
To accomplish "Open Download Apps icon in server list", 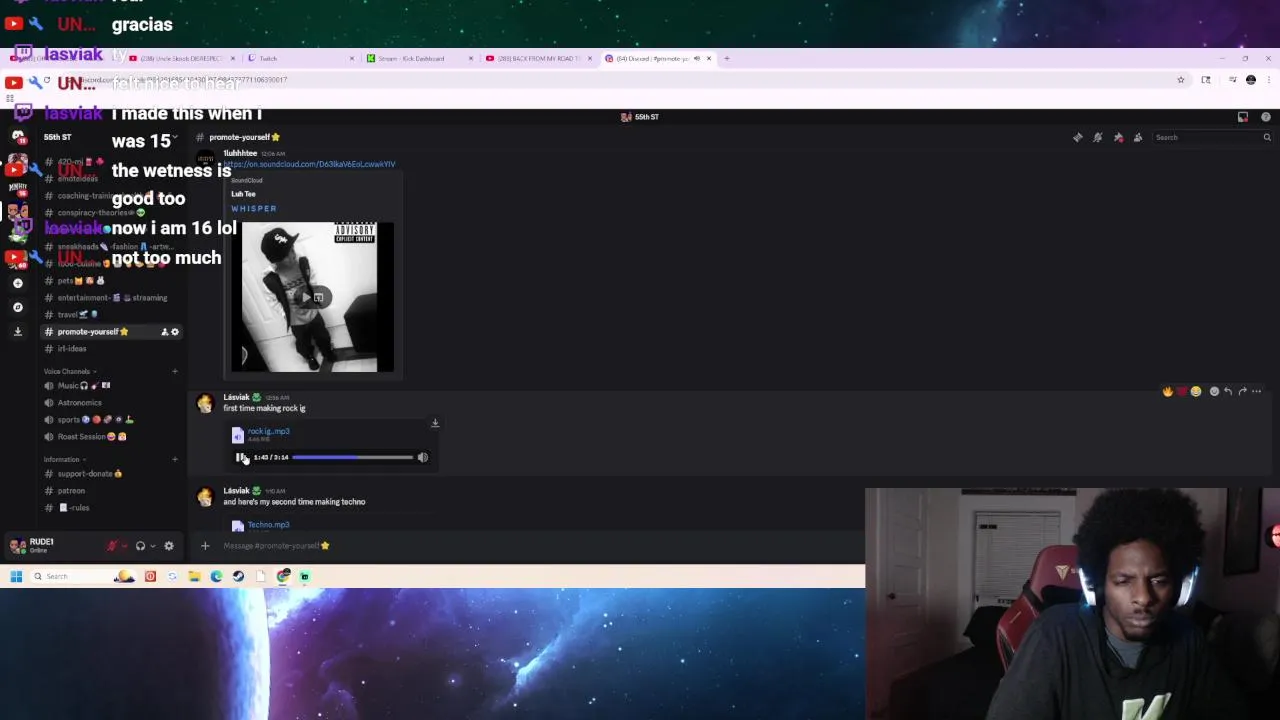I will coord(18,331).
